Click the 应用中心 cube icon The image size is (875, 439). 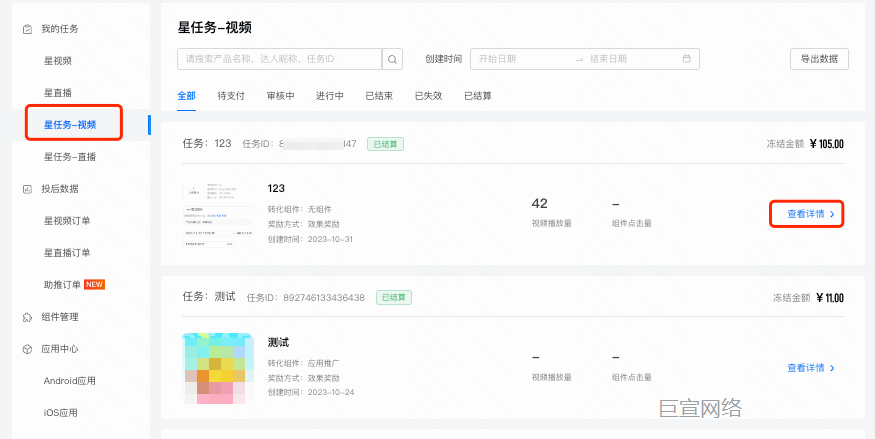click(27, 349)
